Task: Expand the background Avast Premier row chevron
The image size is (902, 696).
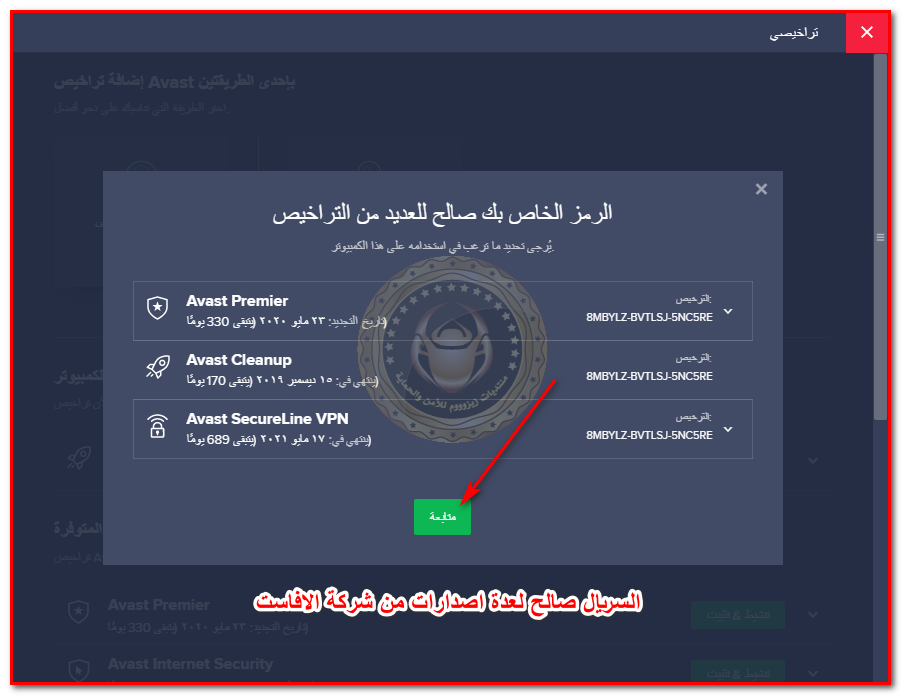Action: click(813, 614)
